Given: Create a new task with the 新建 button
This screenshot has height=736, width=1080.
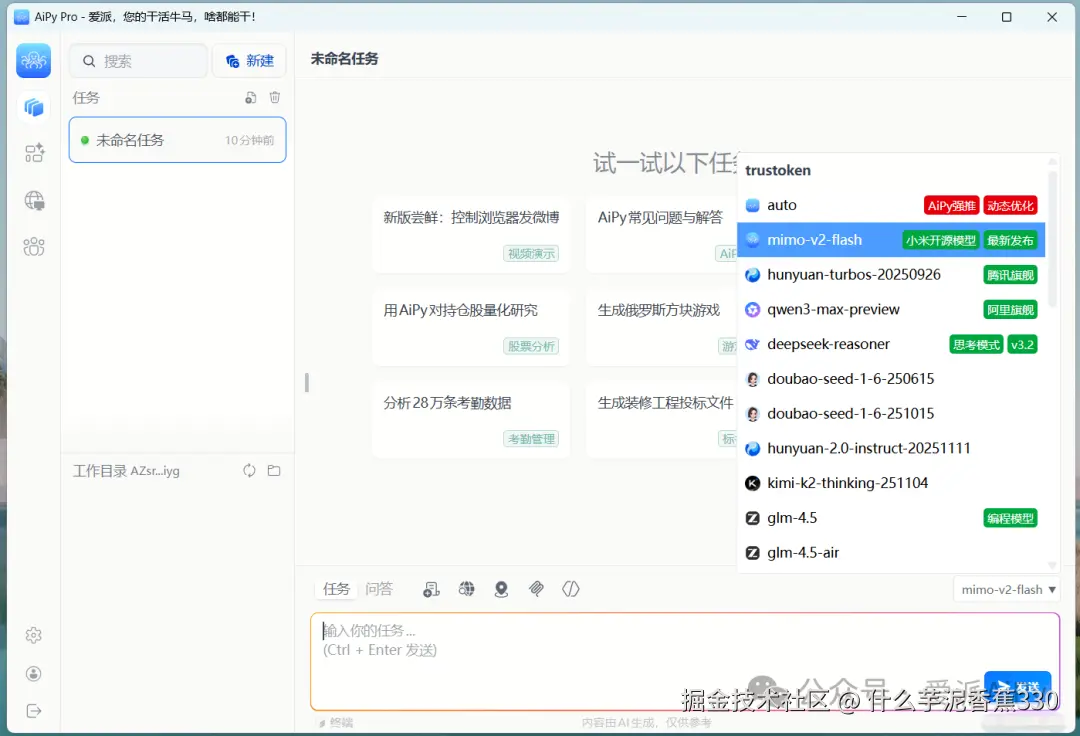Looking at the screenshot, I should pyautogui.click(x=249, y=60).
